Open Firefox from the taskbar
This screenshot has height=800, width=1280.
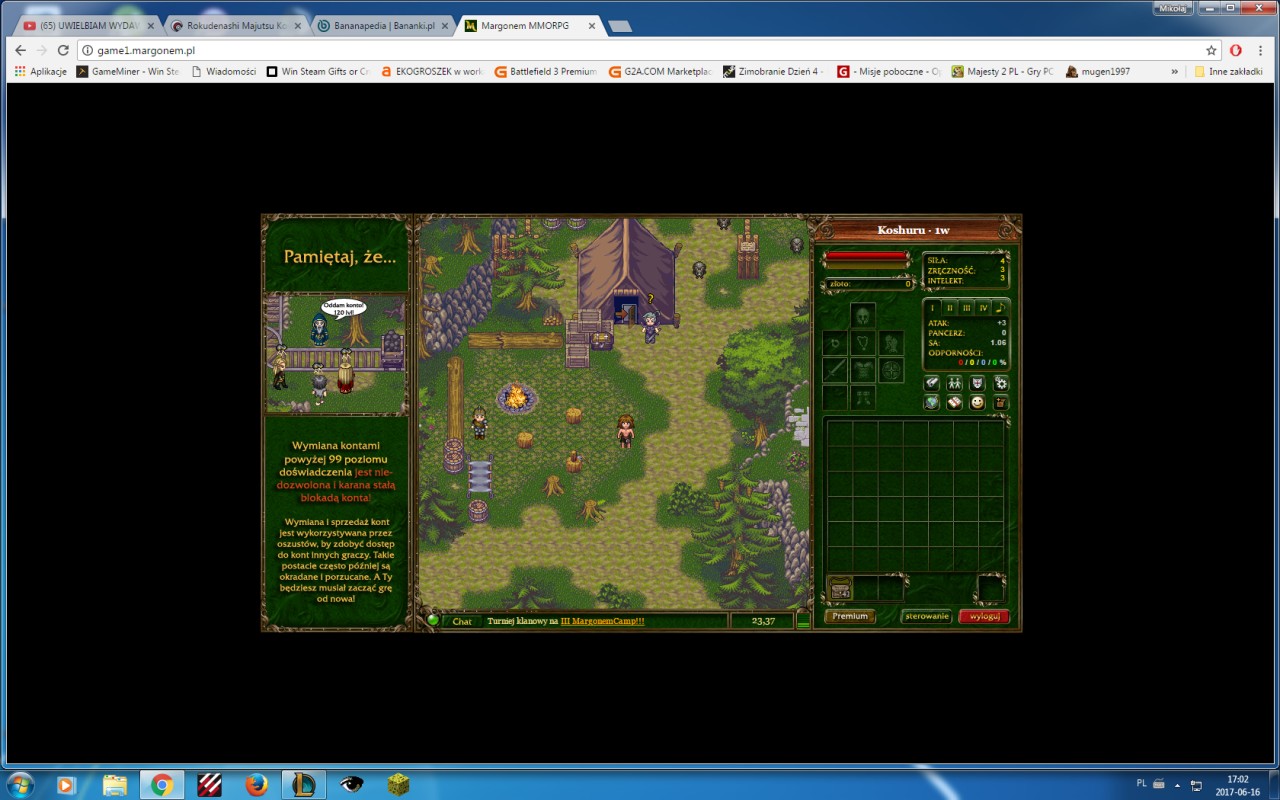(256, 785)
